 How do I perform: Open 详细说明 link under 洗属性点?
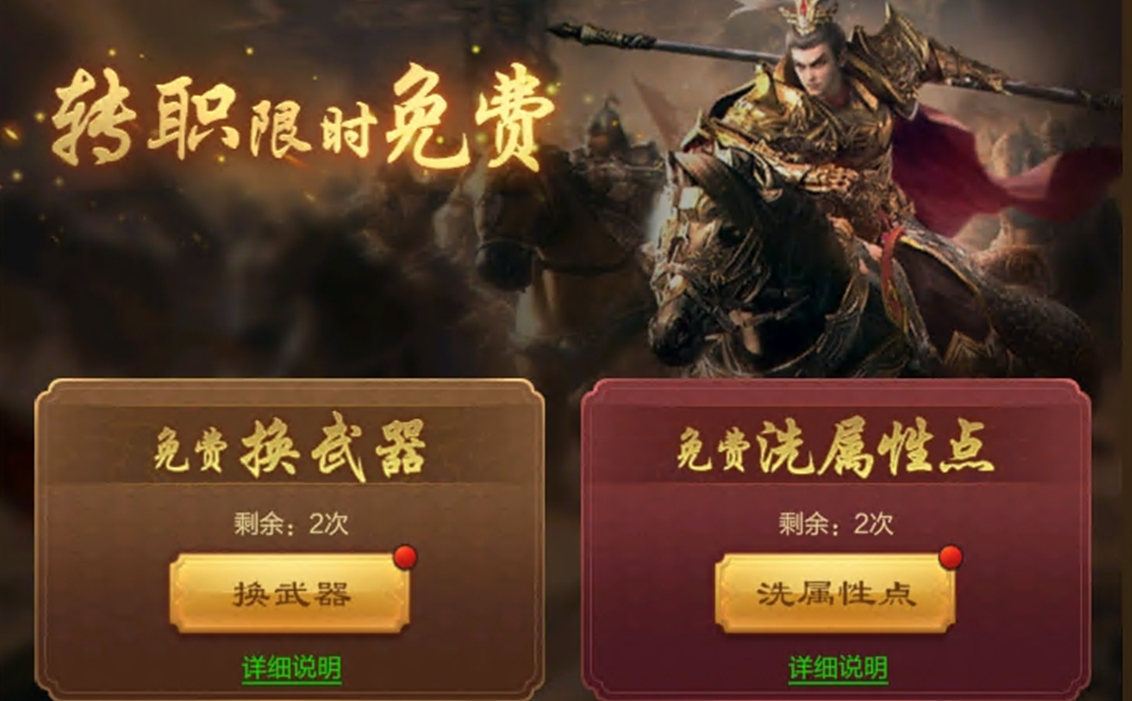[837, 668]
